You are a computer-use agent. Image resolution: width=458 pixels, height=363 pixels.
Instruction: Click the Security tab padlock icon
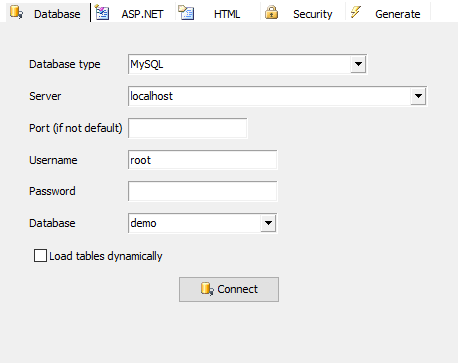271,12
